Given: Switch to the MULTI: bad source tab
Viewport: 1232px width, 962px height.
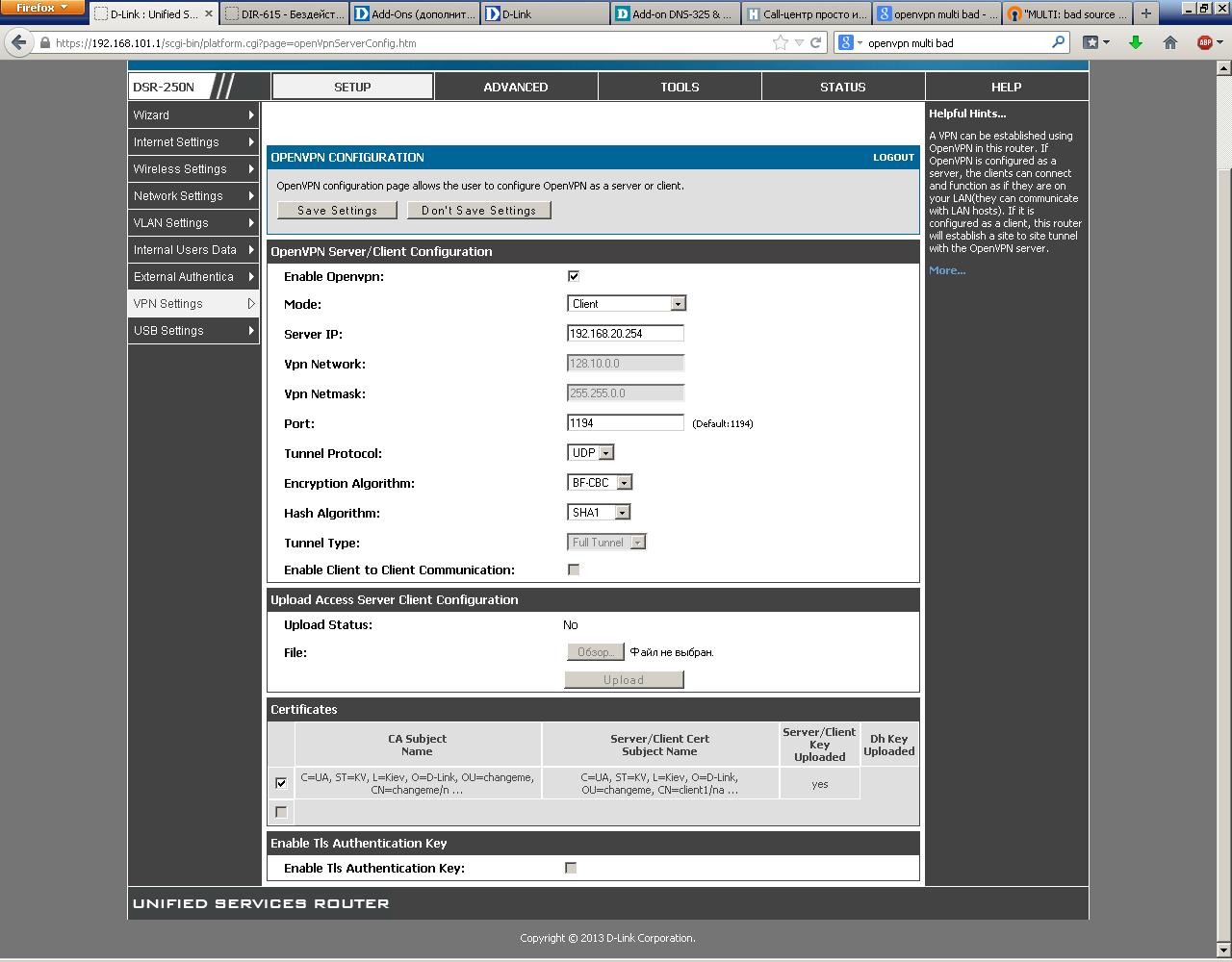Looking at the screenshot, I should click(1068, 14).
